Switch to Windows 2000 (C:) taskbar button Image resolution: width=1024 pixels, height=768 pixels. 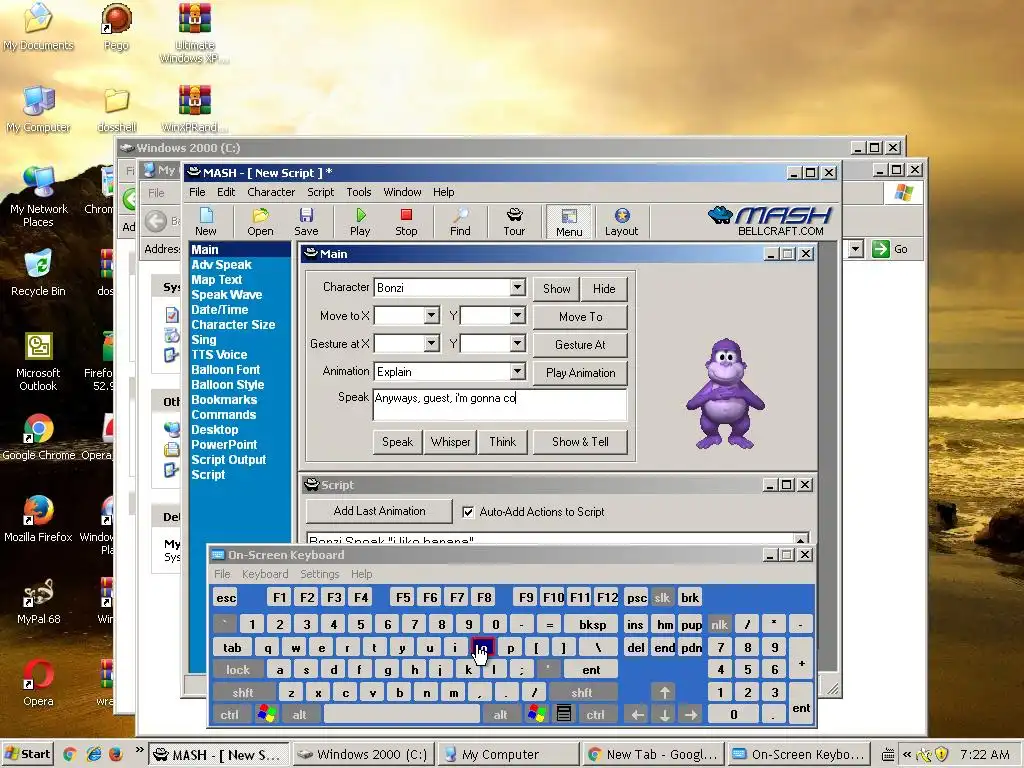363,754
